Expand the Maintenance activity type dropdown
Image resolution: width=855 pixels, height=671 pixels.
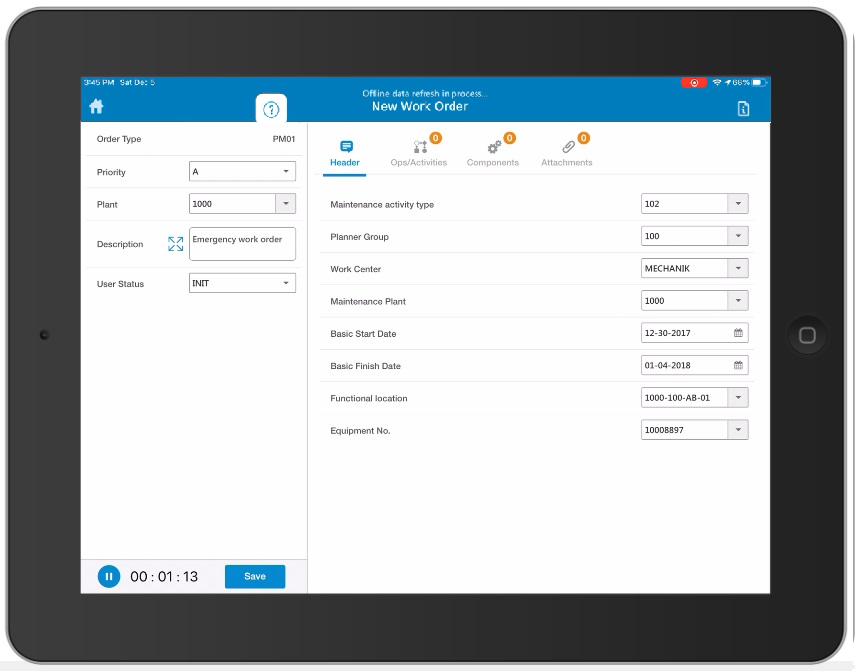(x=738, y=204)
